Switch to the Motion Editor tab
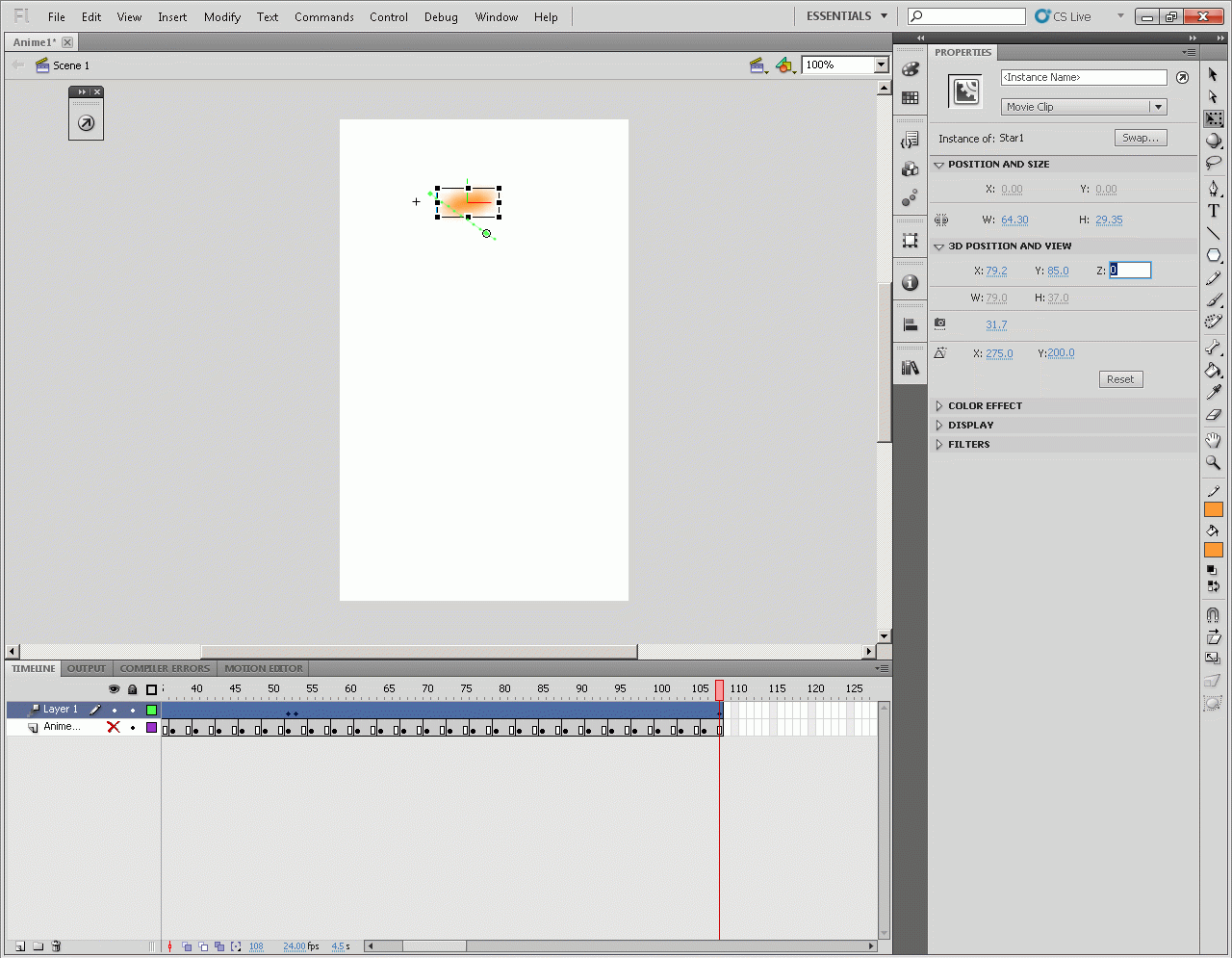 [263, 668]
